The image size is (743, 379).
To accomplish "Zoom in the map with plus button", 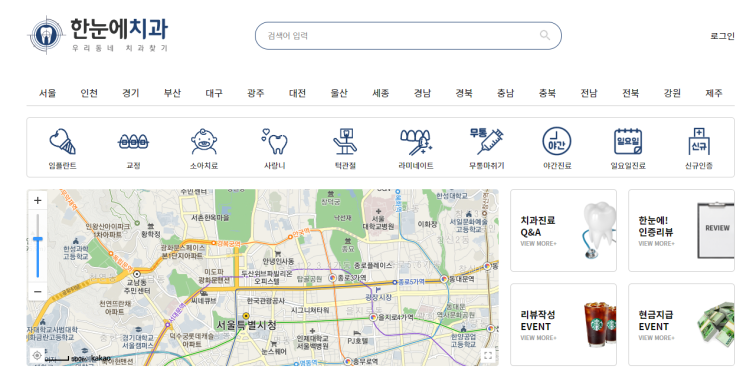I will coord(38,200).
